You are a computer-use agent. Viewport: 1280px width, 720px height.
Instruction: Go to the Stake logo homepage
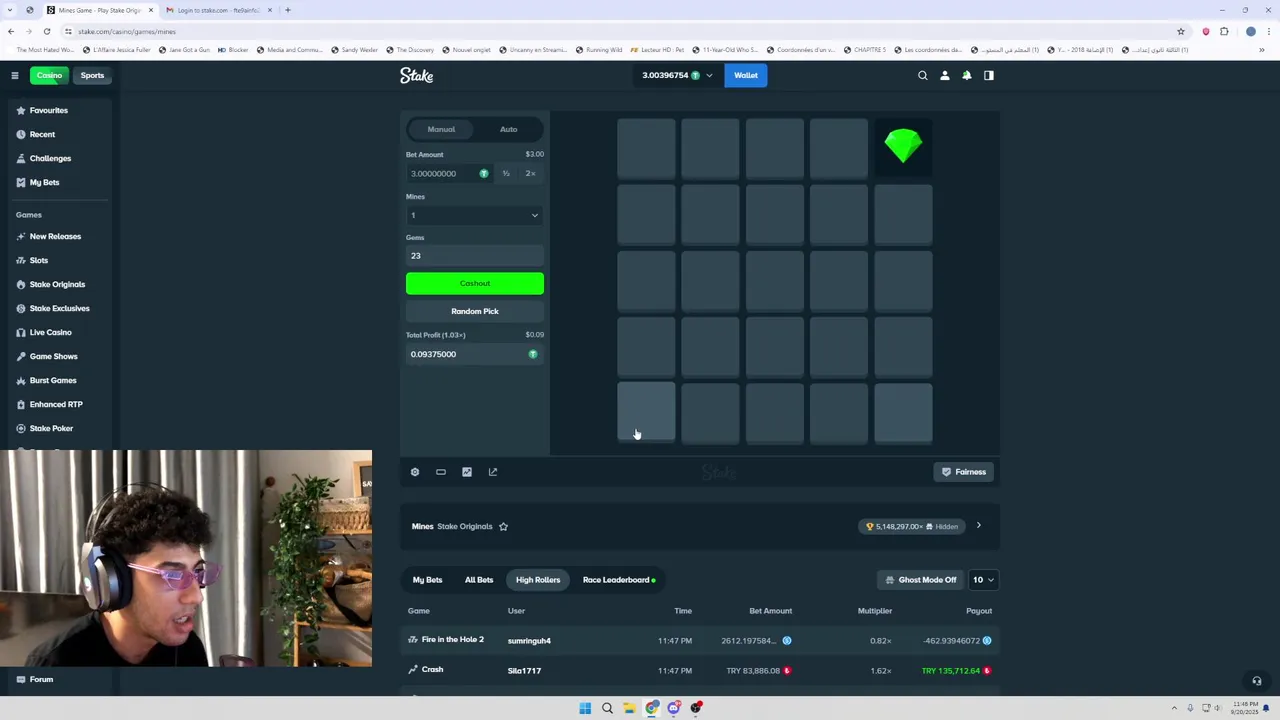tap(417, 75)
